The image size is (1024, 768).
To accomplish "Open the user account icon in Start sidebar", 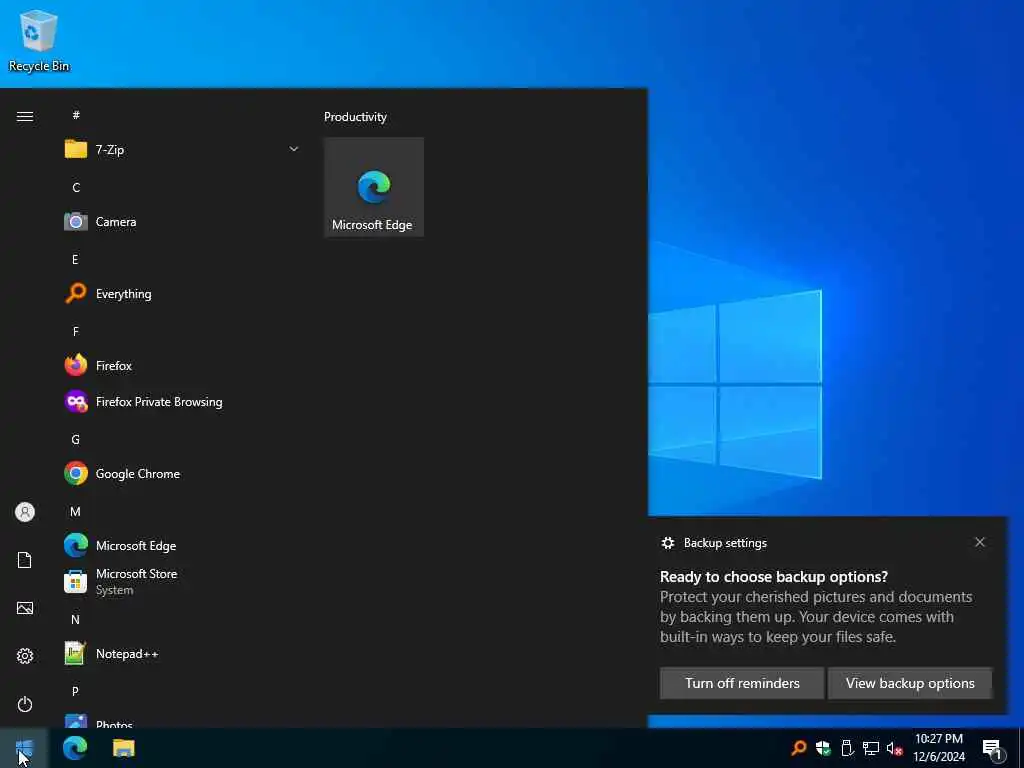I will pos(25,512).
